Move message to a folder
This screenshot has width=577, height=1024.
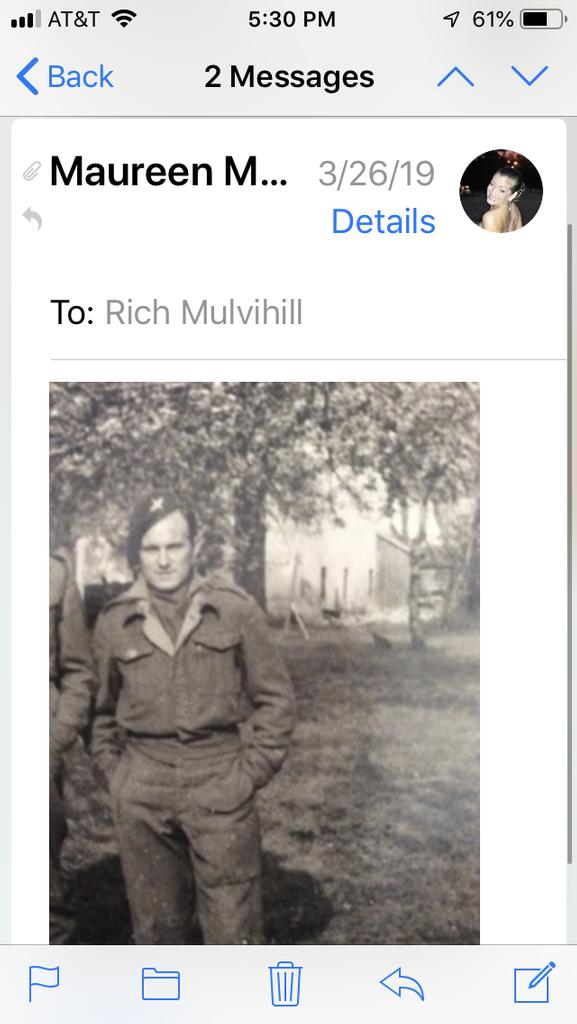click(161, 984)
